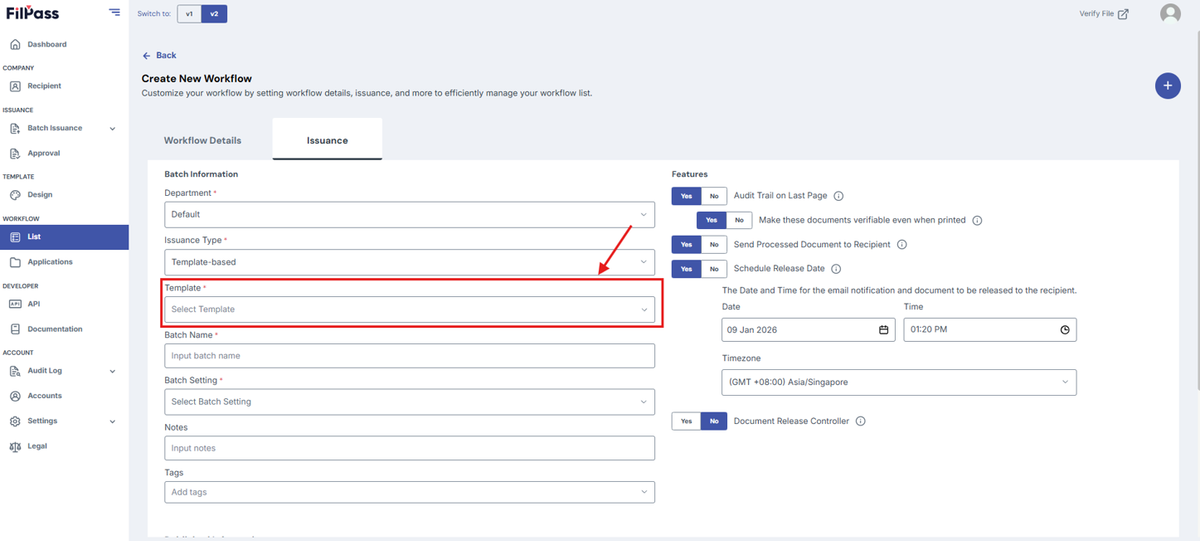Viewport: 1200px width, 541px height.
Task: Click the Date field showing 09 Jan 2026
Action: tap(808, 330)
